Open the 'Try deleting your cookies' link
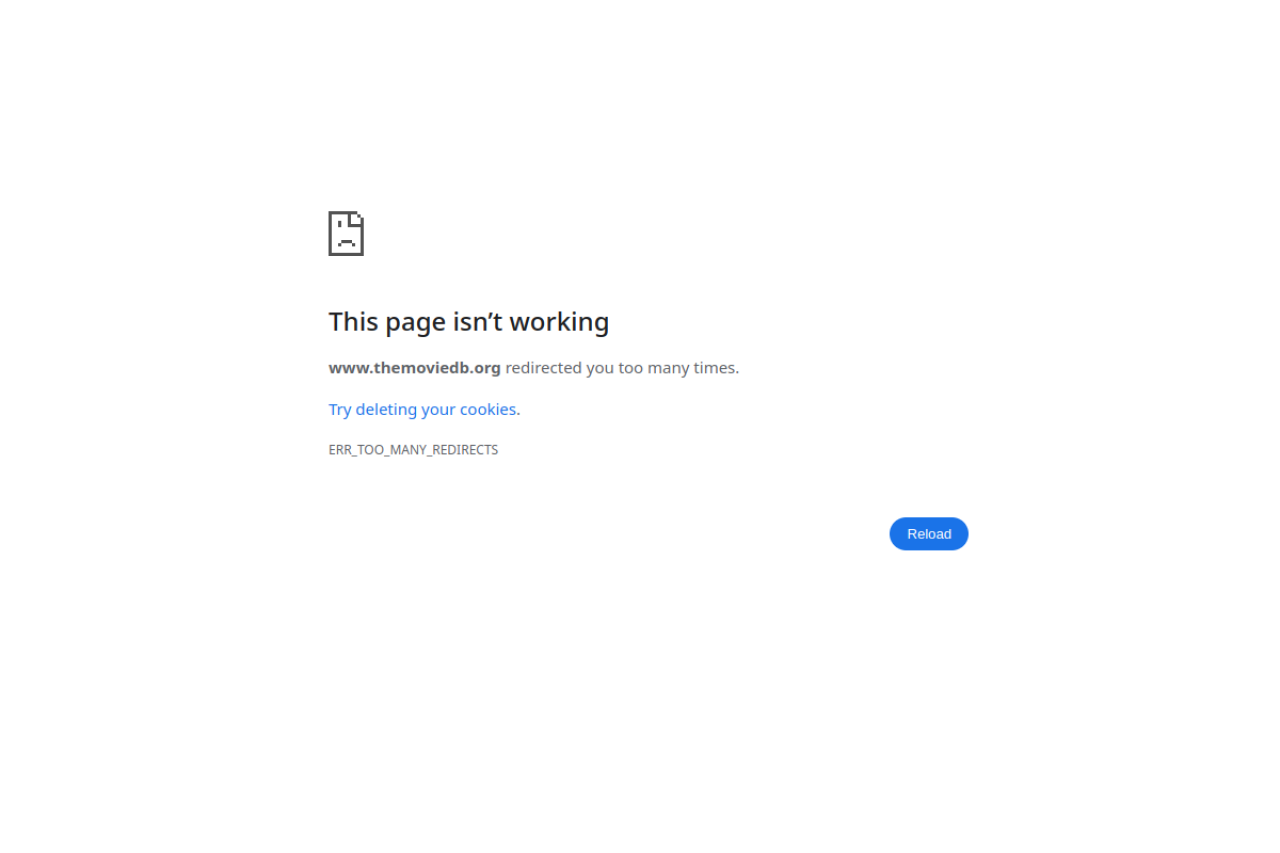The image size is (1280, 853). click(x=423, y=409)
